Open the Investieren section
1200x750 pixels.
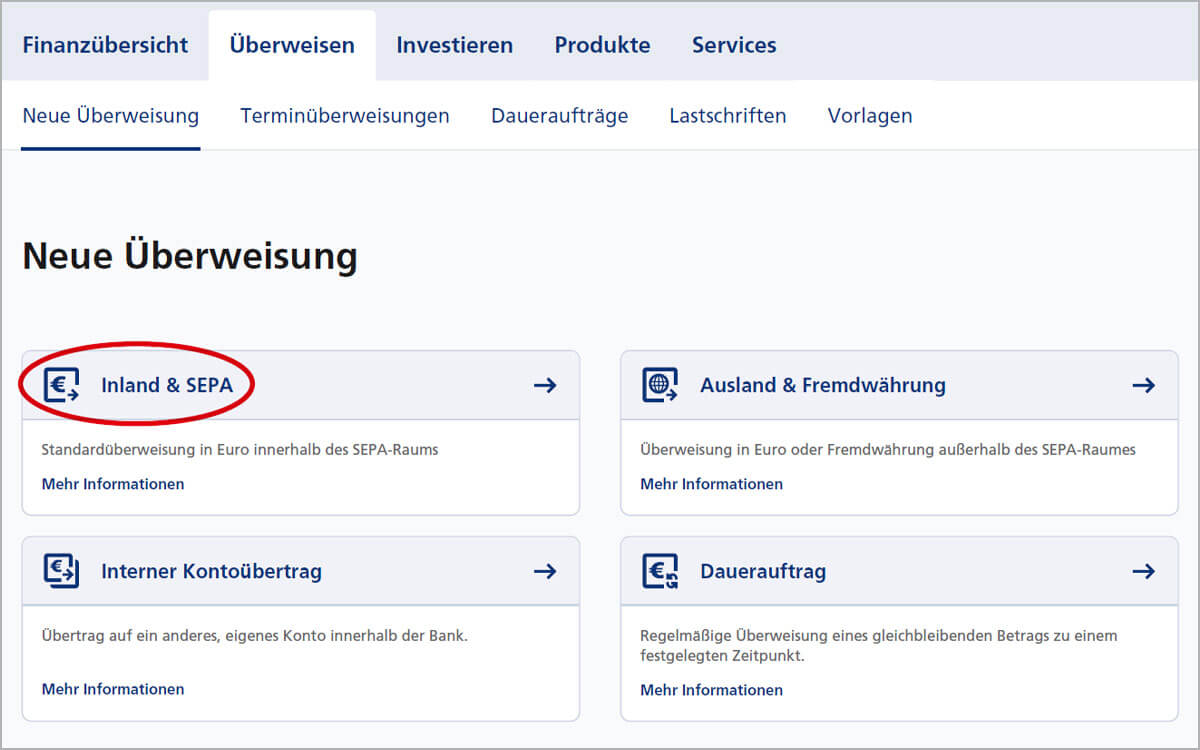pos(454,44)
